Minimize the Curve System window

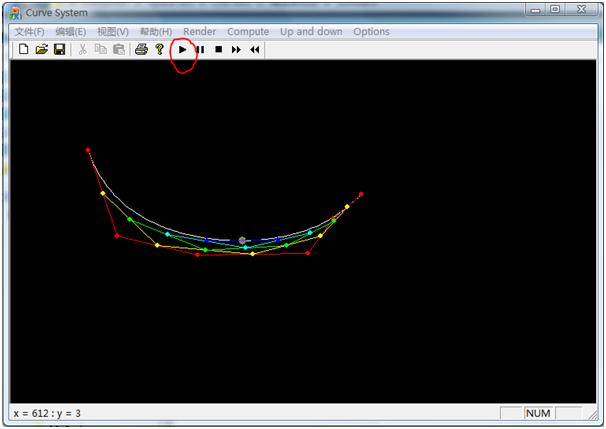tap(535, 10)
